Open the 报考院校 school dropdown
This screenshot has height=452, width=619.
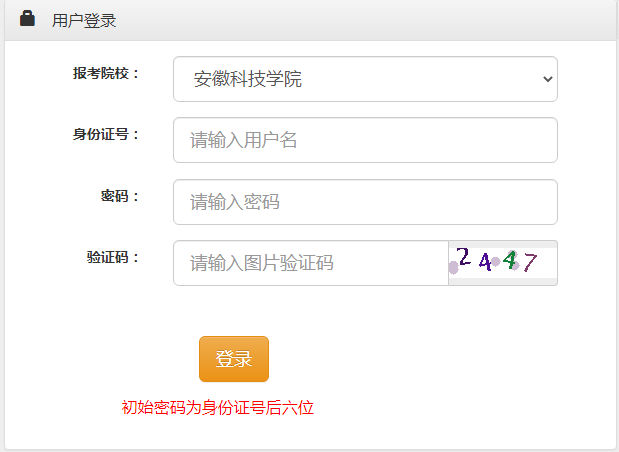click(x=365, y=79)
